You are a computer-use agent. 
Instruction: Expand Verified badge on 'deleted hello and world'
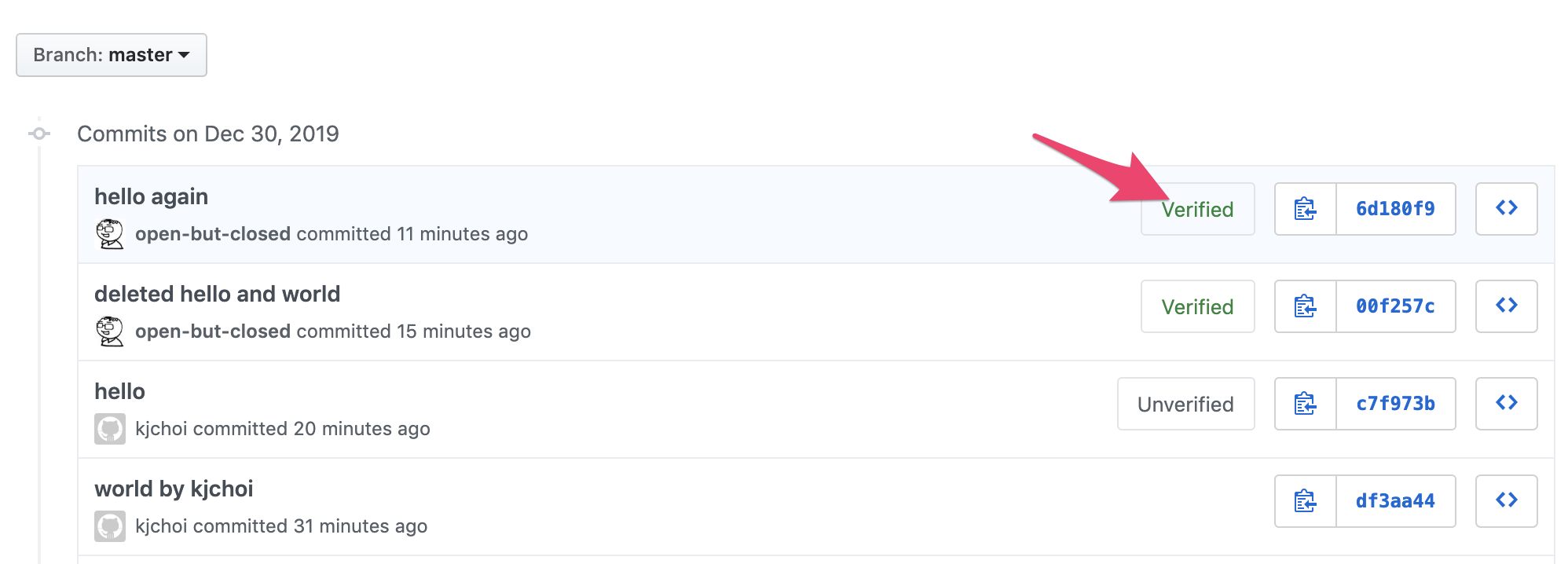point(1197,306)
